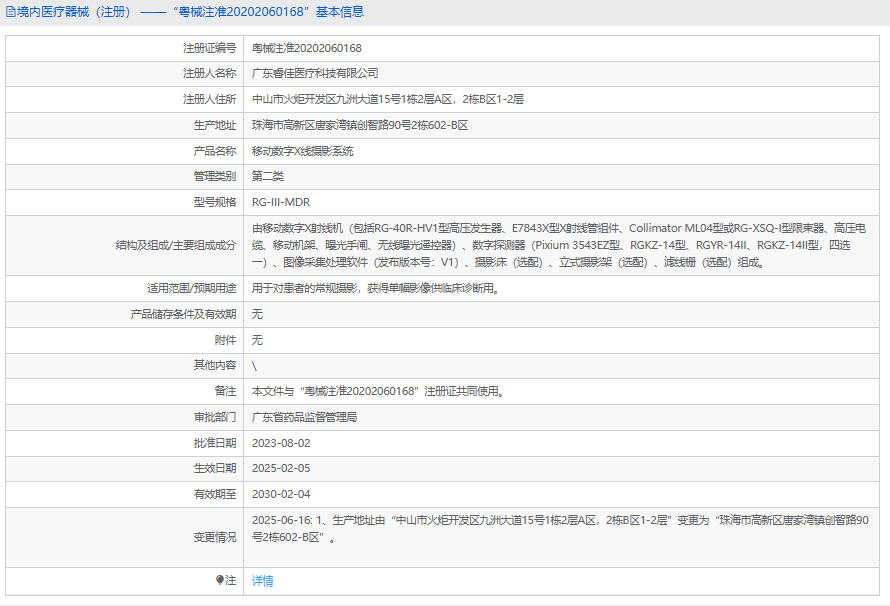Open the 详情 link in the bottom row
The height and width of the screenshot is (606, 890).
tap(262, 581)
